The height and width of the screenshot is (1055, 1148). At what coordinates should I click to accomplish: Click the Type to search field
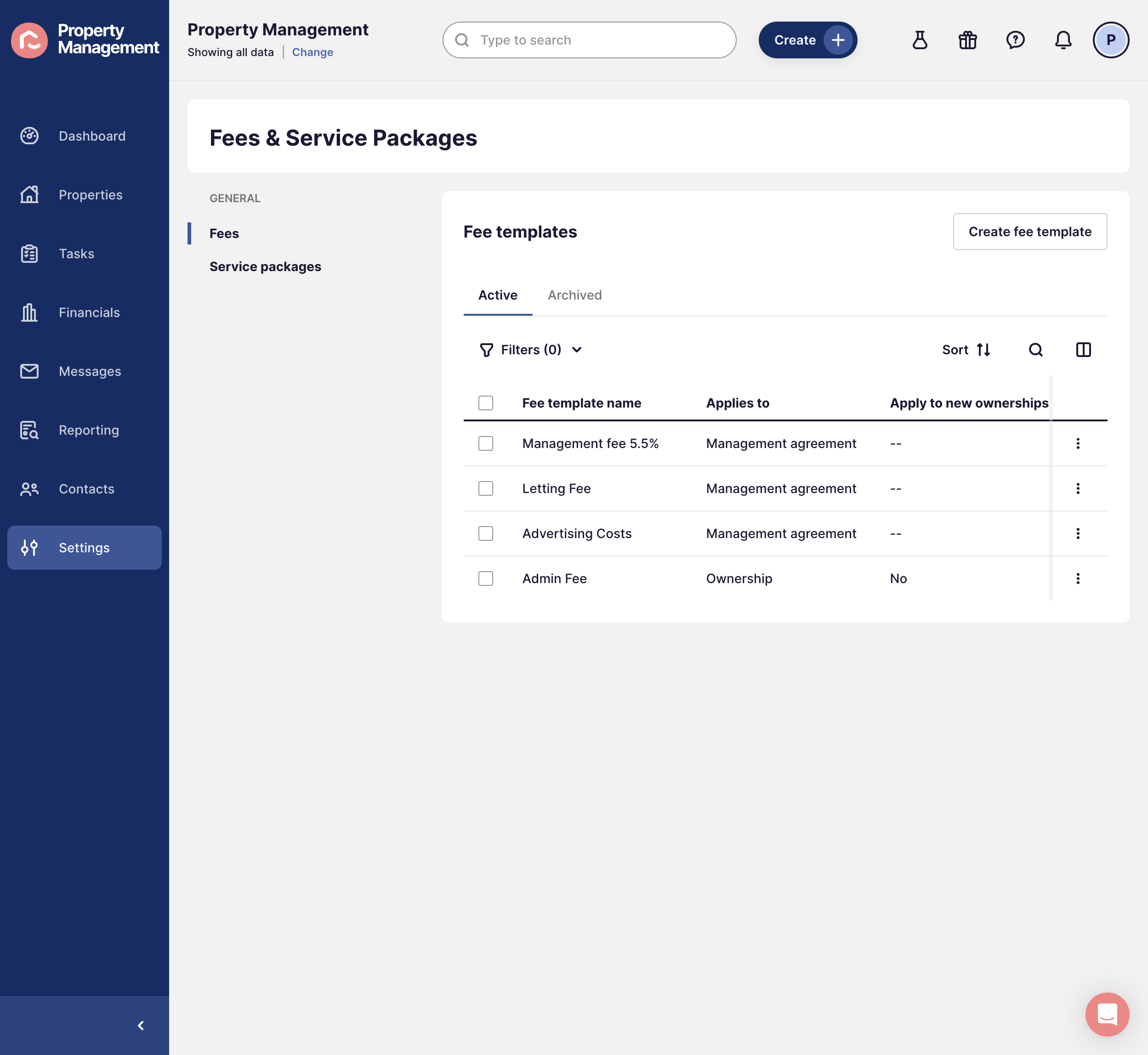coord(589,40)
